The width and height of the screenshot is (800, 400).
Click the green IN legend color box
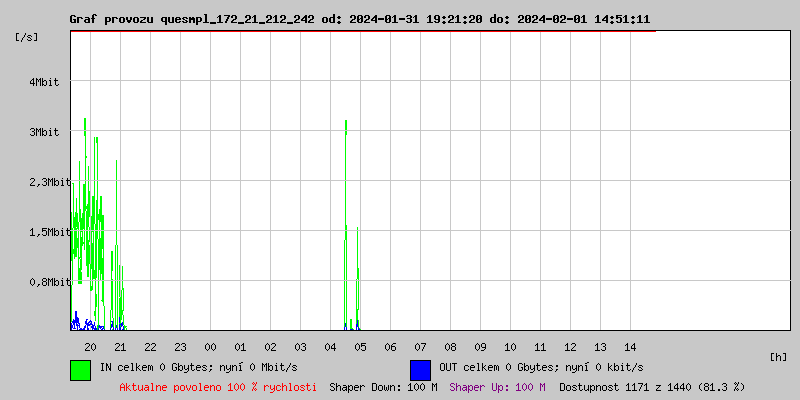tap(80, 369)
